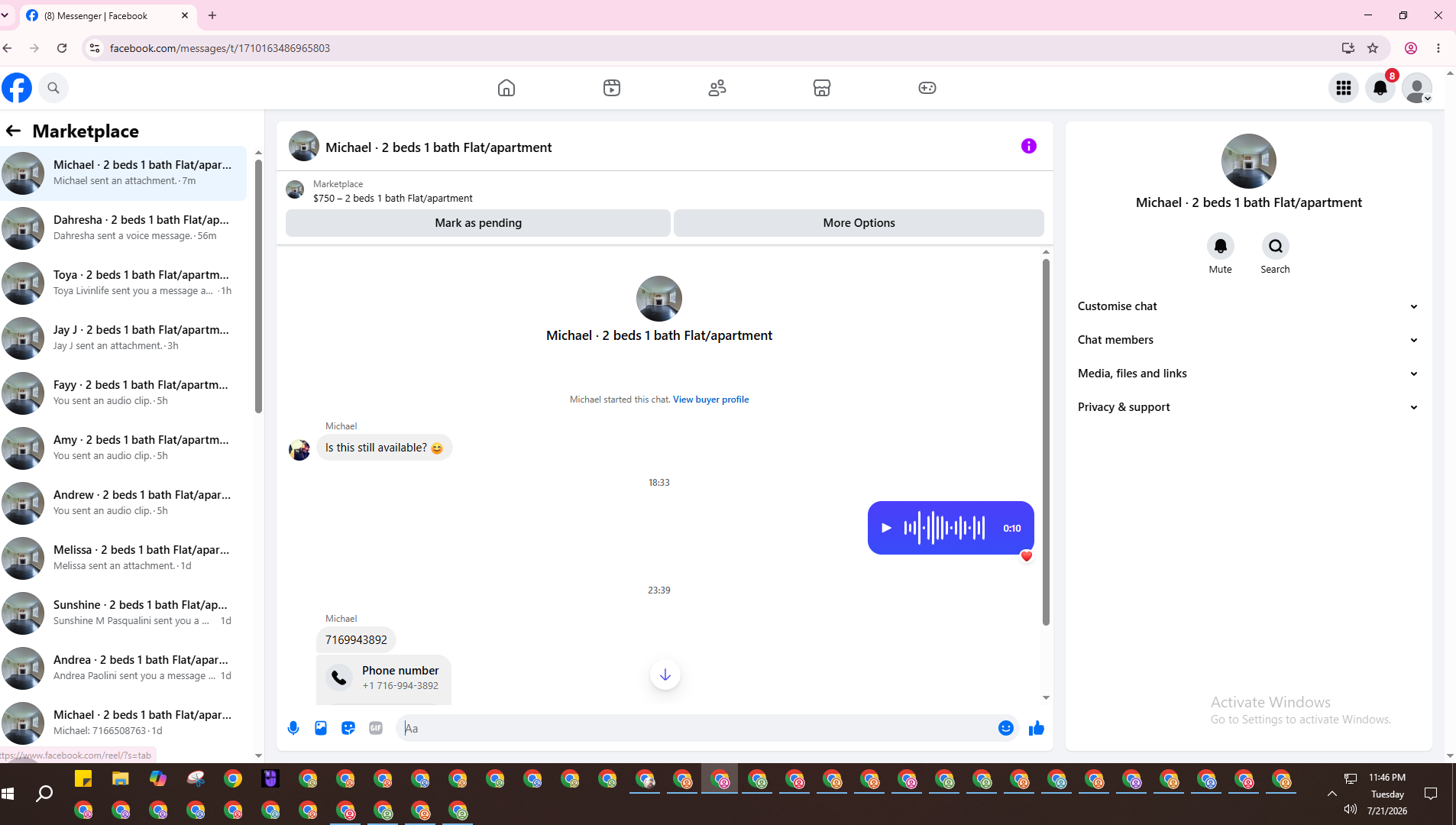Click Mark as pending button
1456x825 pixels.
[478, 223]
